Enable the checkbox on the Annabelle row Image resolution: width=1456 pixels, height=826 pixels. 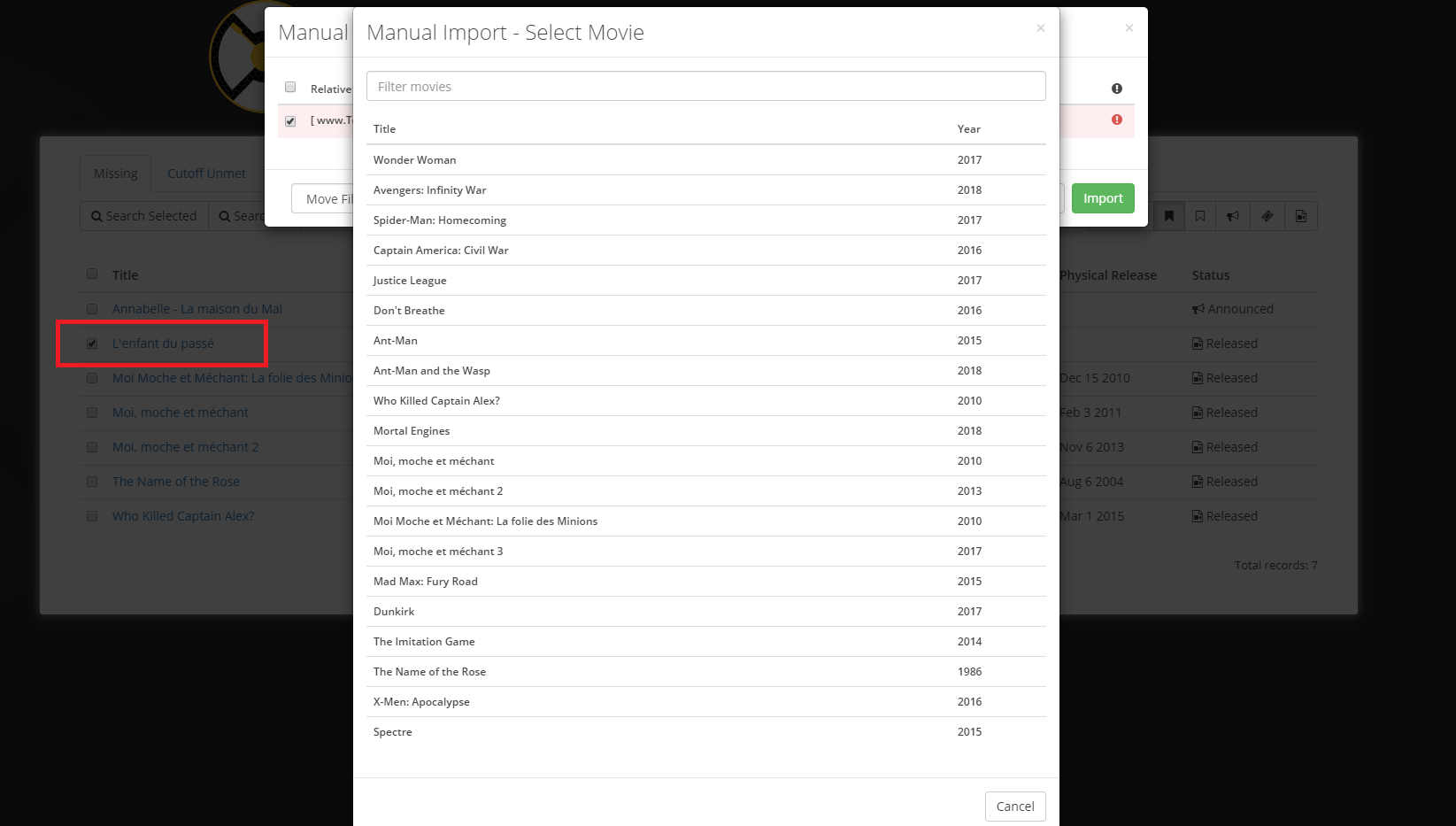[92, 309]
